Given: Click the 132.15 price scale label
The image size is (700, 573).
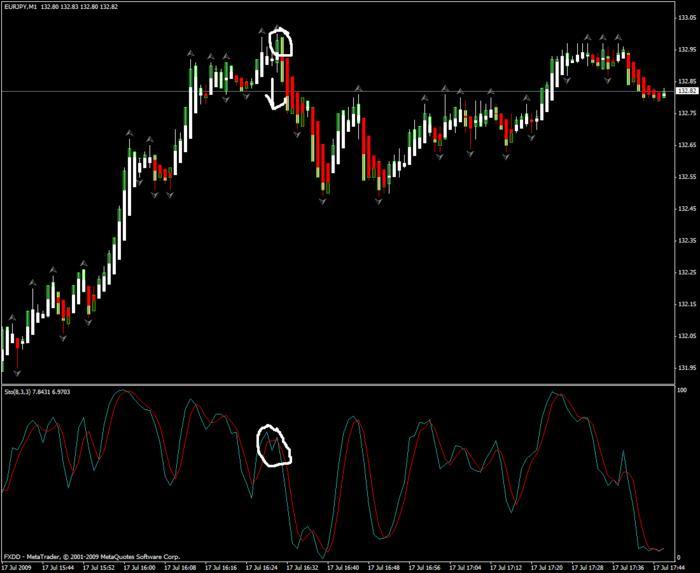Looking at the screenshot, I should point(687,304).
